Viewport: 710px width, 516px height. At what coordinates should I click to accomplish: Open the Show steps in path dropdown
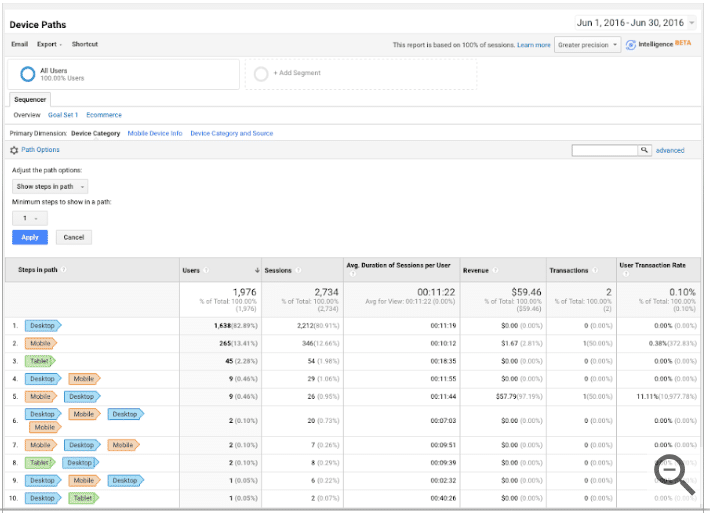50,186
